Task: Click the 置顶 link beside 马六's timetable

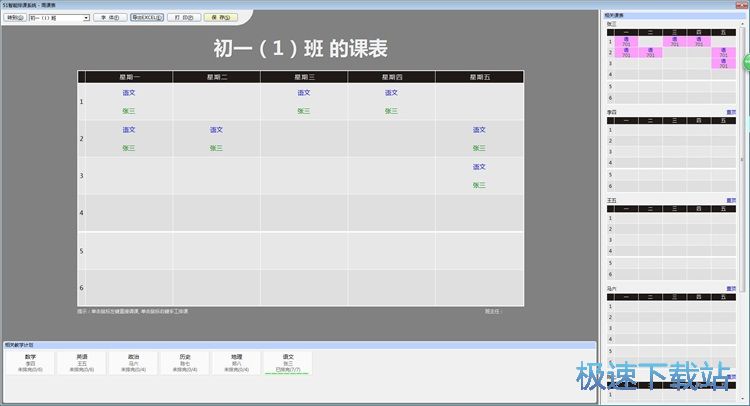Action: pos(731,289)
